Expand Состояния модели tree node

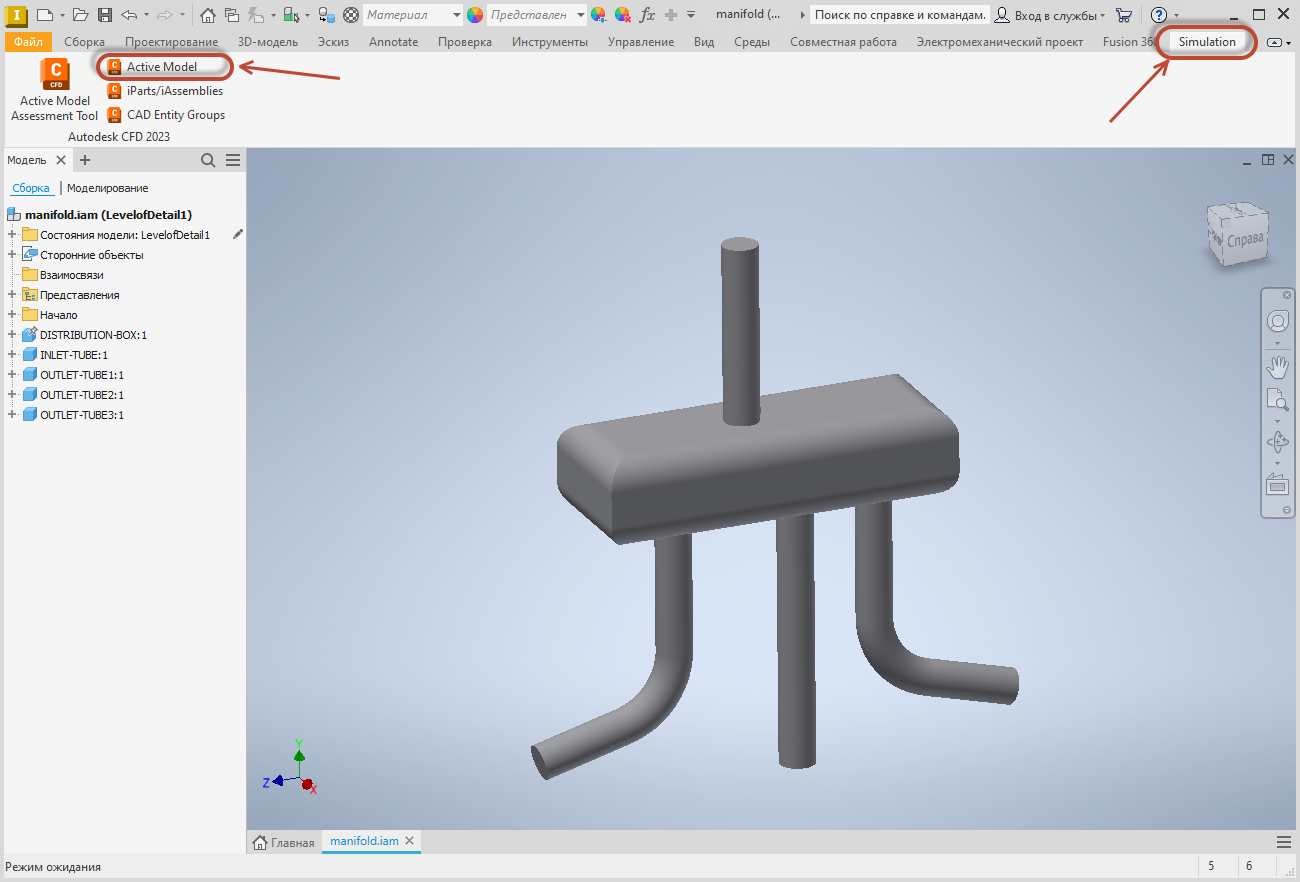12,235
